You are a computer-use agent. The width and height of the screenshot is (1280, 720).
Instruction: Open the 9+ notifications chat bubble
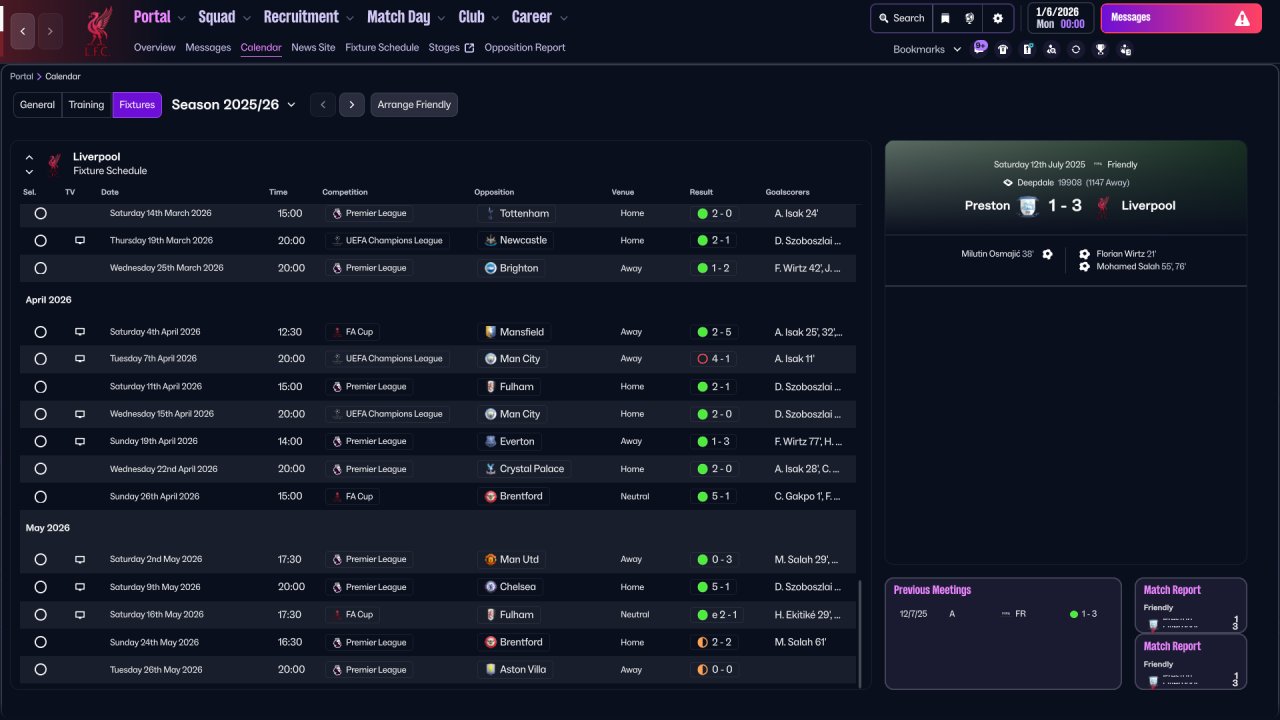coord(980,47)
